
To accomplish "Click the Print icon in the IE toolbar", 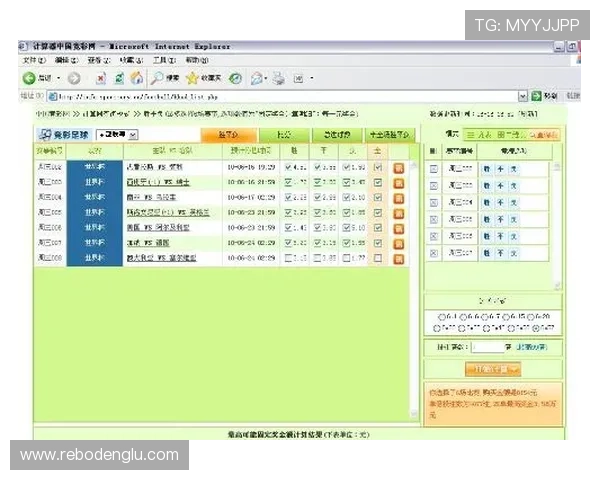I will [x=279, y=78].
